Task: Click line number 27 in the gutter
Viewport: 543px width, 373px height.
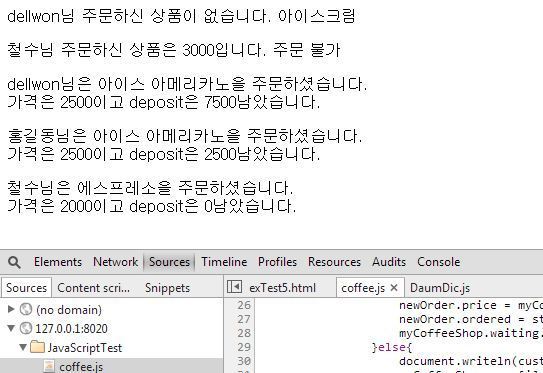Action: (244, 319)
